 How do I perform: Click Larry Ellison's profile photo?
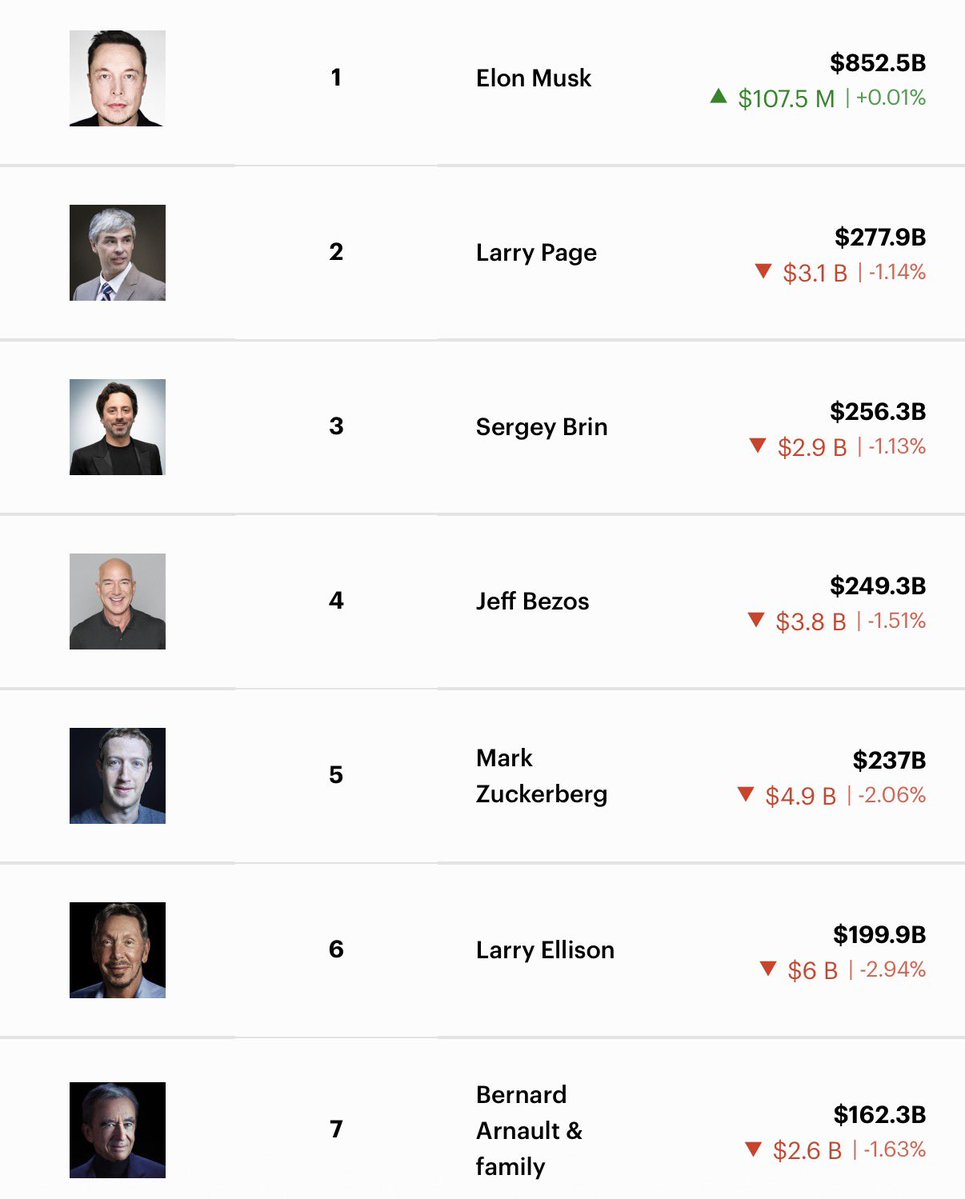[117, 950]
